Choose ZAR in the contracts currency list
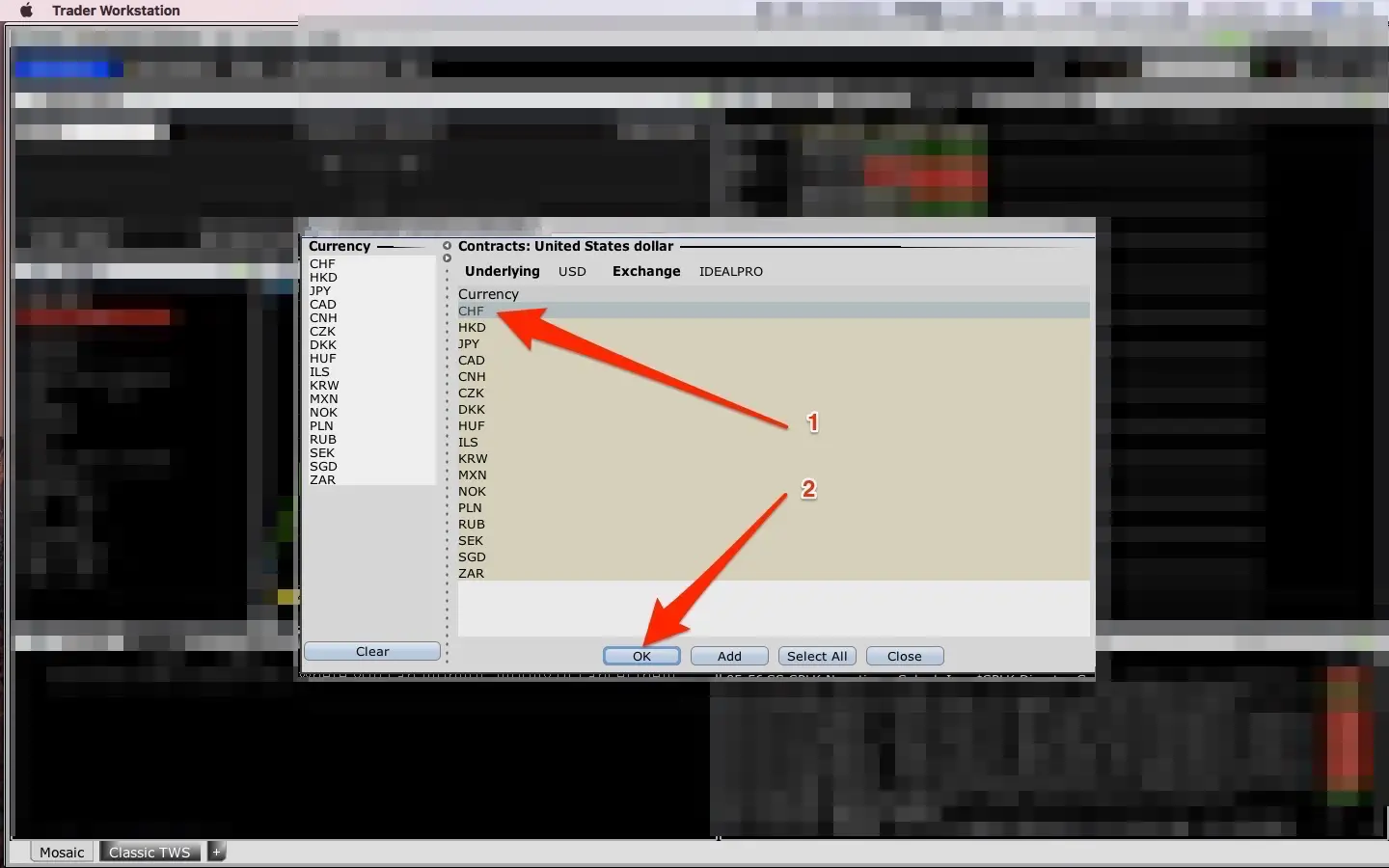 coord(472,574)
